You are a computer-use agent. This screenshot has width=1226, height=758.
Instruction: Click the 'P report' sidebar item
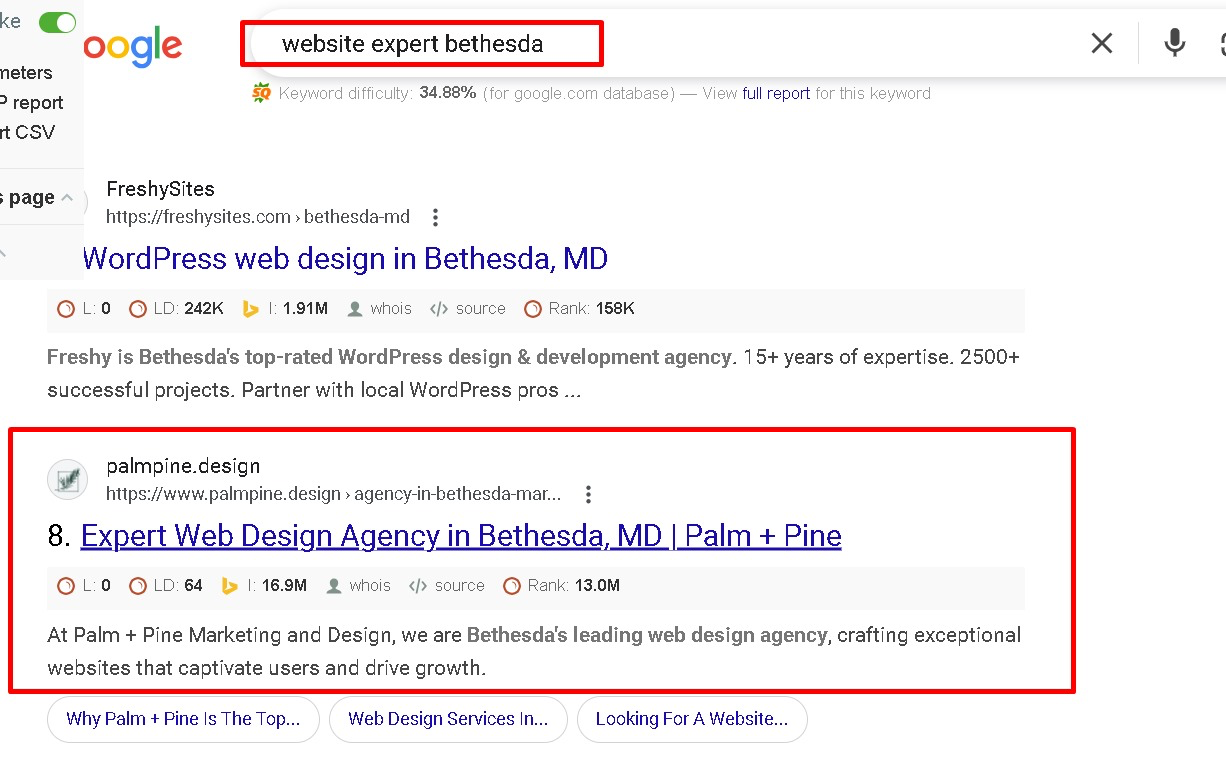click(31, 103)
